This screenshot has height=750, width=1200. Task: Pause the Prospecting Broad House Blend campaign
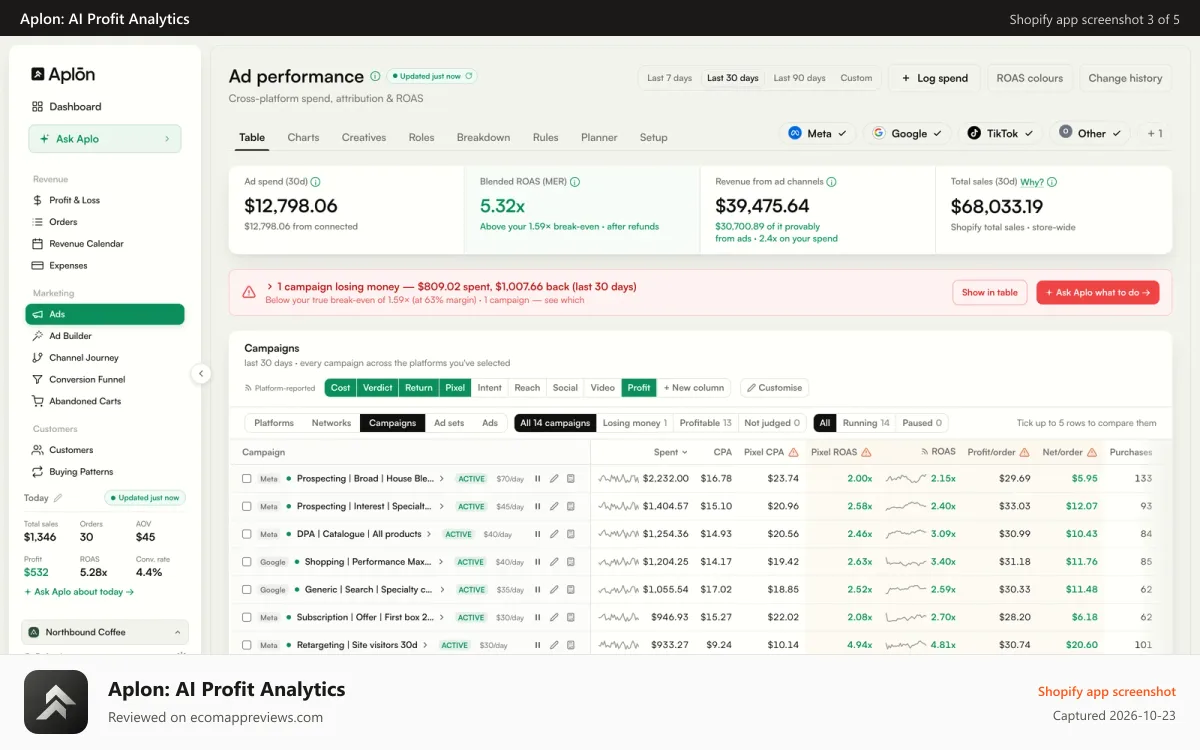pos(538,479)
